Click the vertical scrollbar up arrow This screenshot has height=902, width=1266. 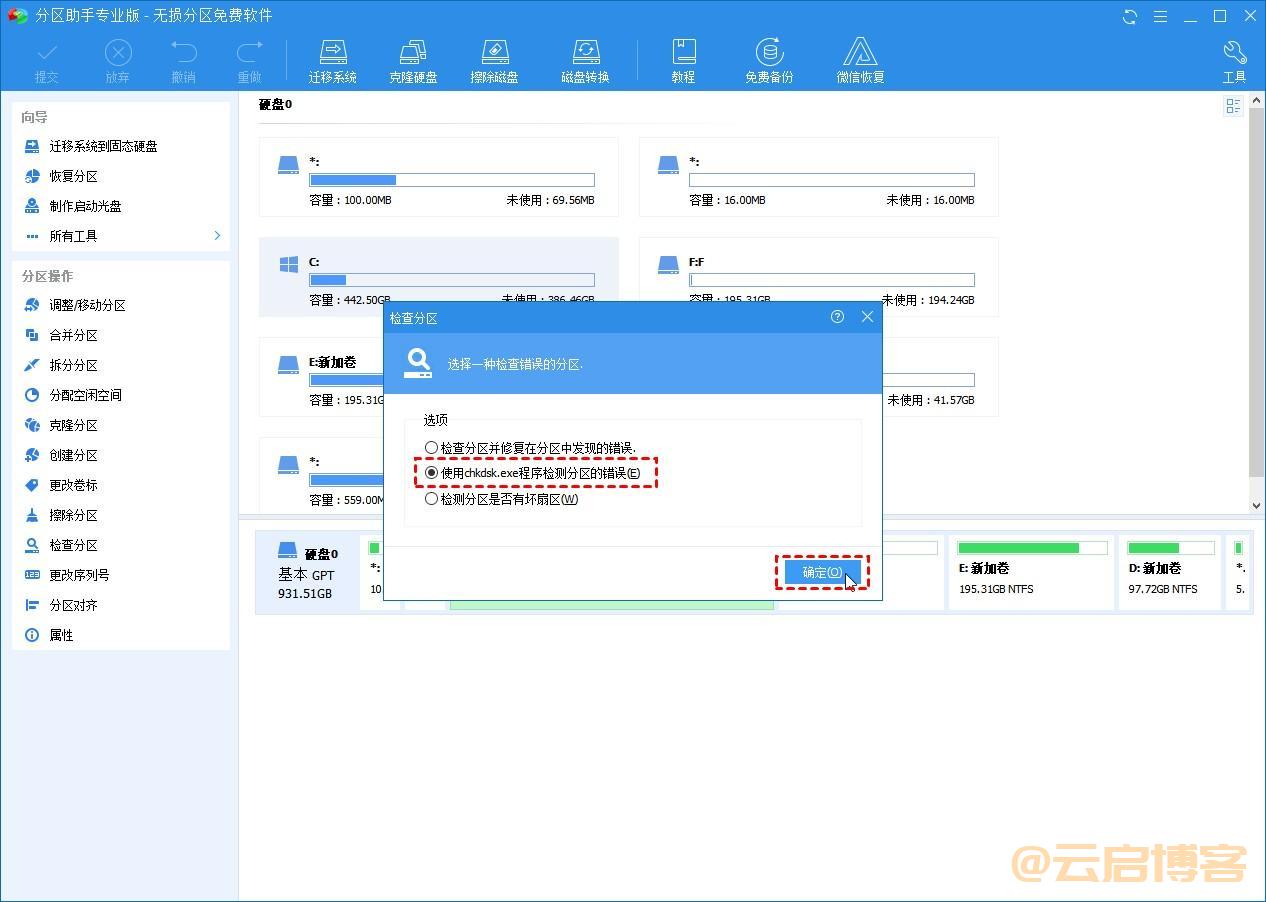(1257, 100)
